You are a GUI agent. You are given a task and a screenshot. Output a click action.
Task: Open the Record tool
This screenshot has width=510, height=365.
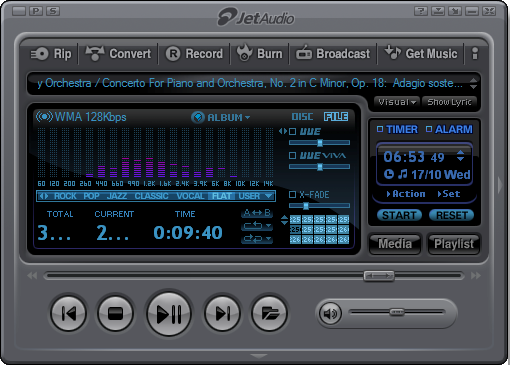[194, 54]
